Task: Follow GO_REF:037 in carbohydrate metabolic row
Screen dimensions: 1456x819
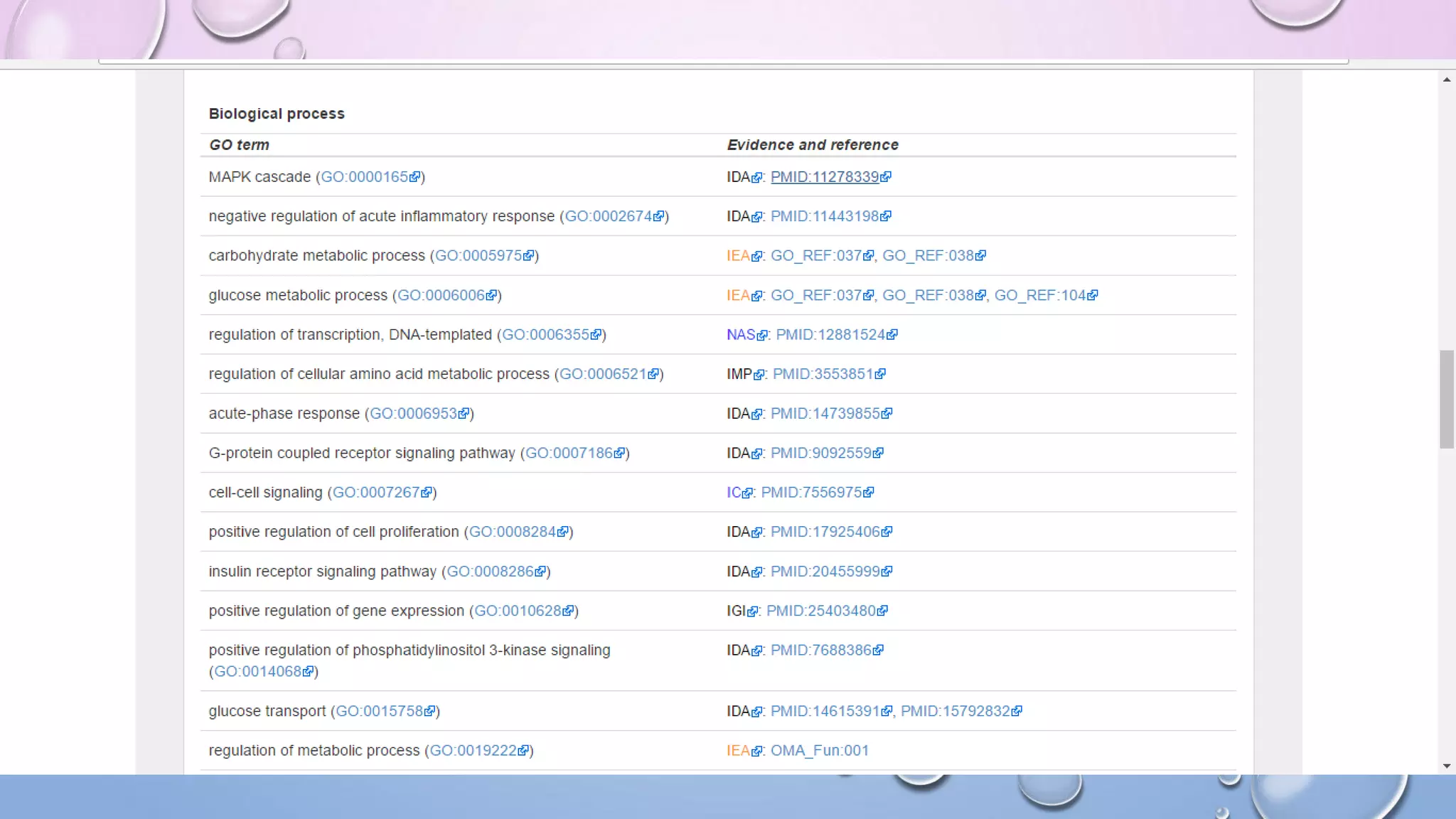Action: click(x=816, y=256)
